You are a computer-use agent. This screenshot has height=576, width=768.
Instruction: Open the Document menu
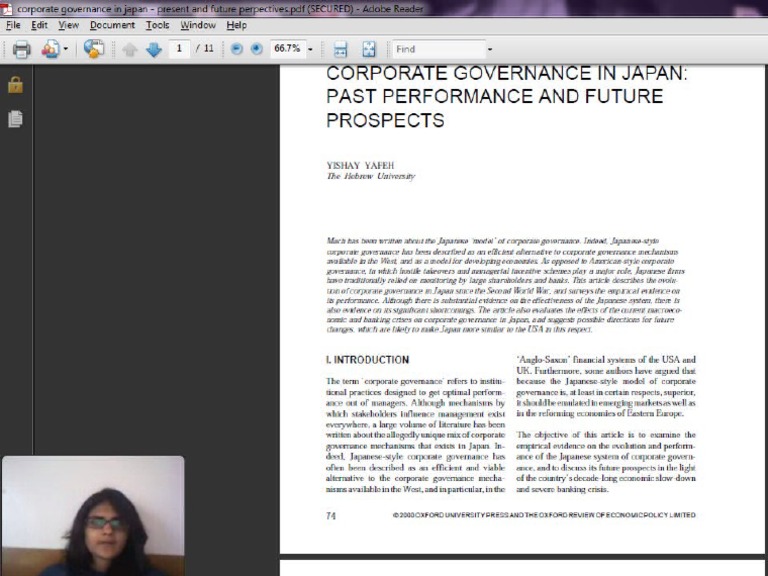[x=112, y=25]
